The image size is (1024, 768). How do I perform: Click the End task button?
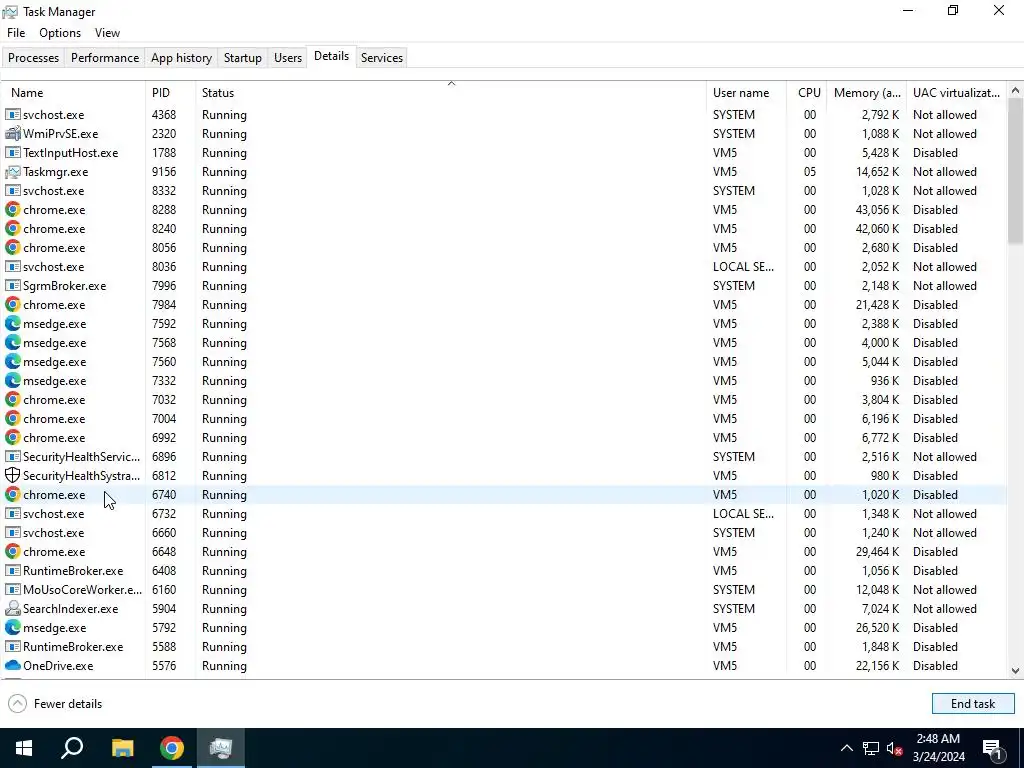973,703
